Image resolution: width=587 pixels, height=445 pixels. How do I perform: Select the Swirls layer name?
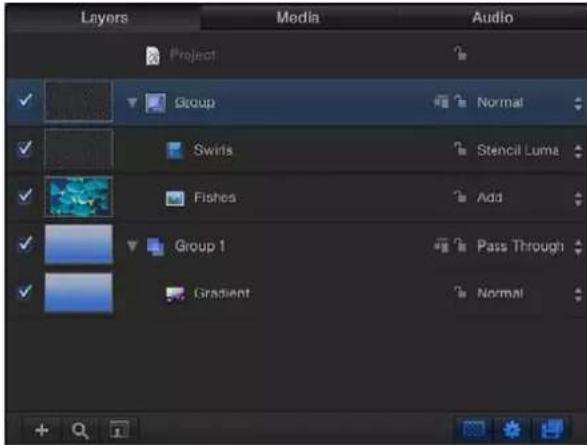[213, 150]
